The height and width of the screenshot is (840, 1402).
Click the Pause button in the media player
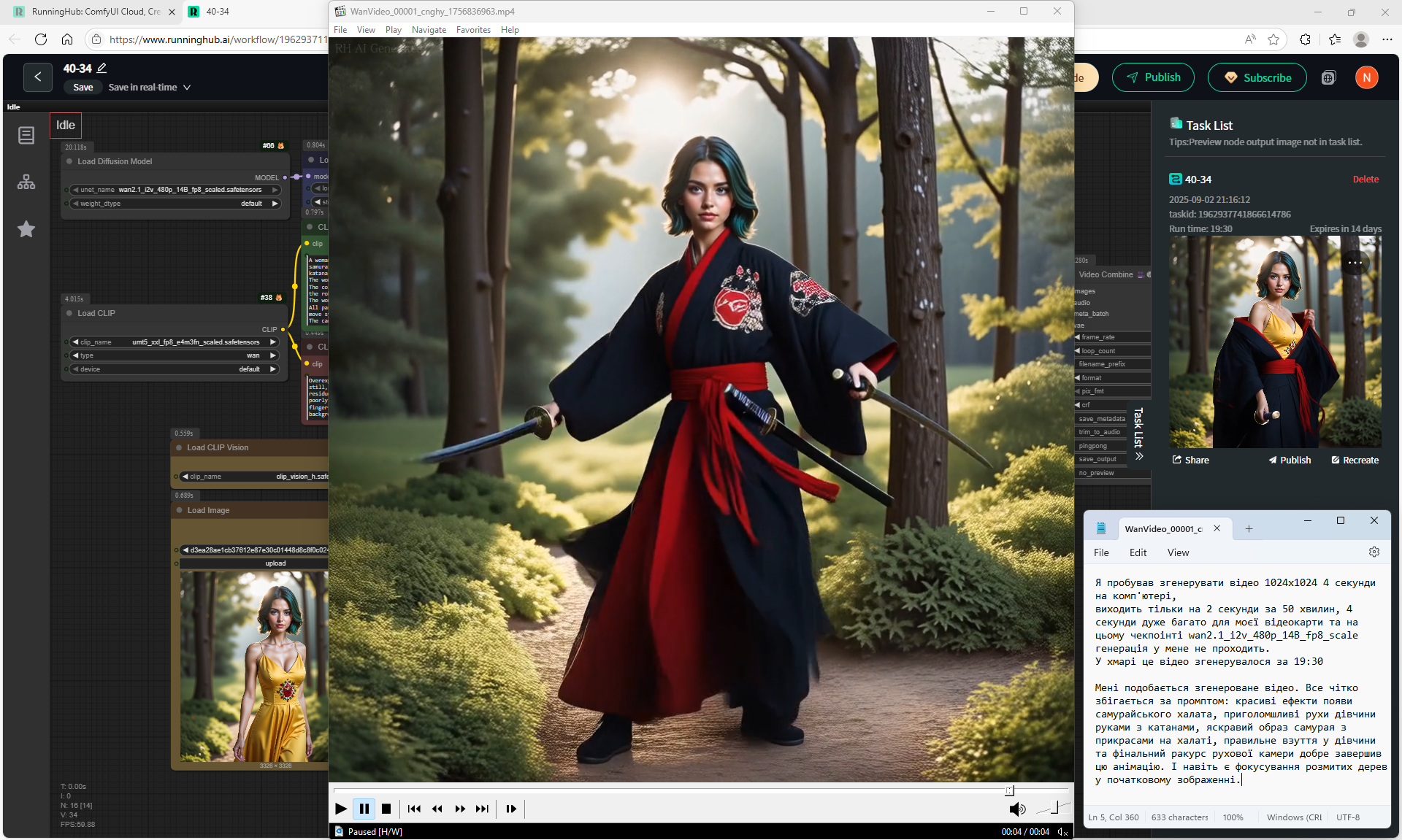(364, 809)
